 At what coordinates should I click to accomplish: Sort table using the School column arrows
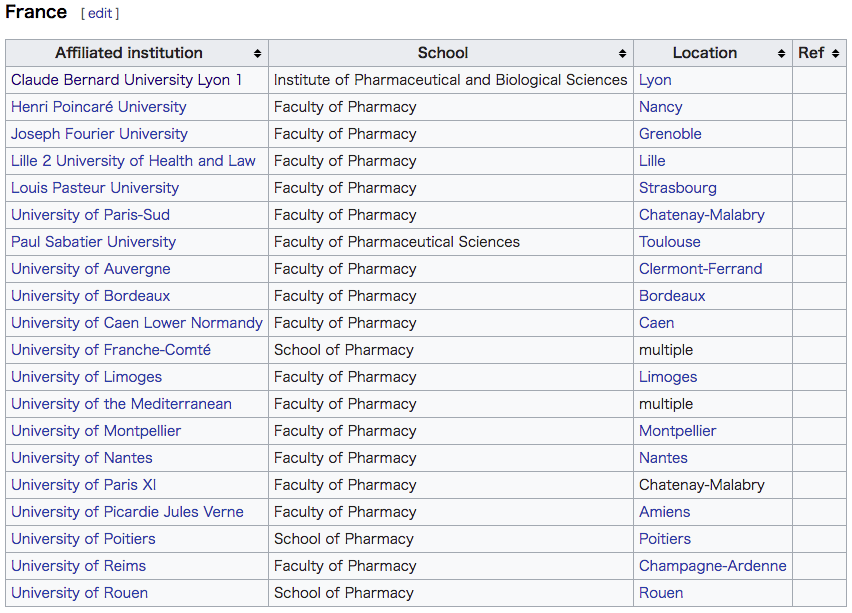[622, 53]
